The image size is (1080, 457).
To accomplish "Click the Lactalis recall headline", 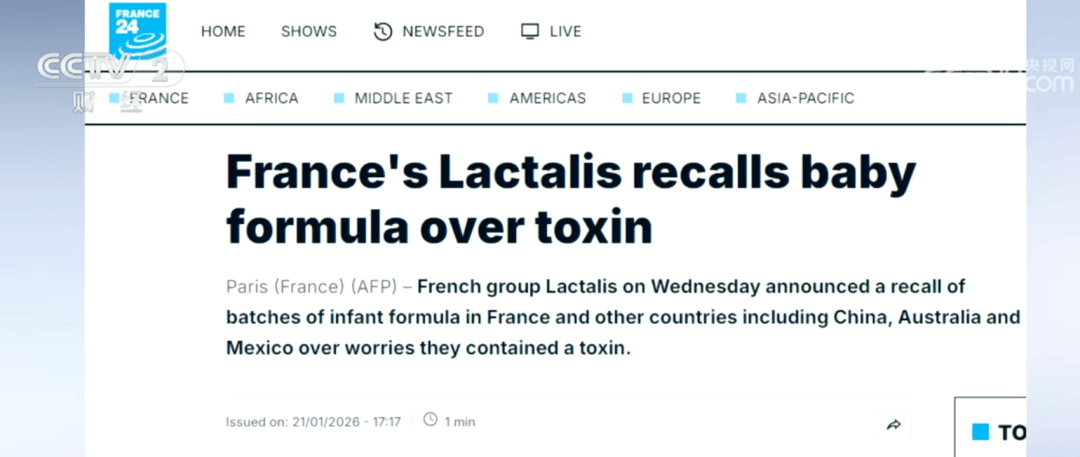I will point(570,200).
